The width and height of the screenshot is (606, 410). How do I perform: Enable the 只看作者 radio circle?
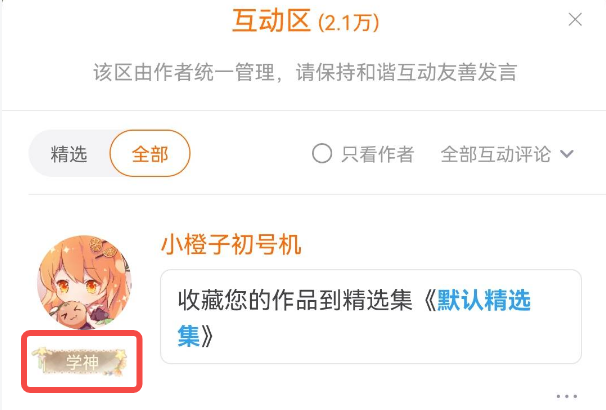pos(322,153)
